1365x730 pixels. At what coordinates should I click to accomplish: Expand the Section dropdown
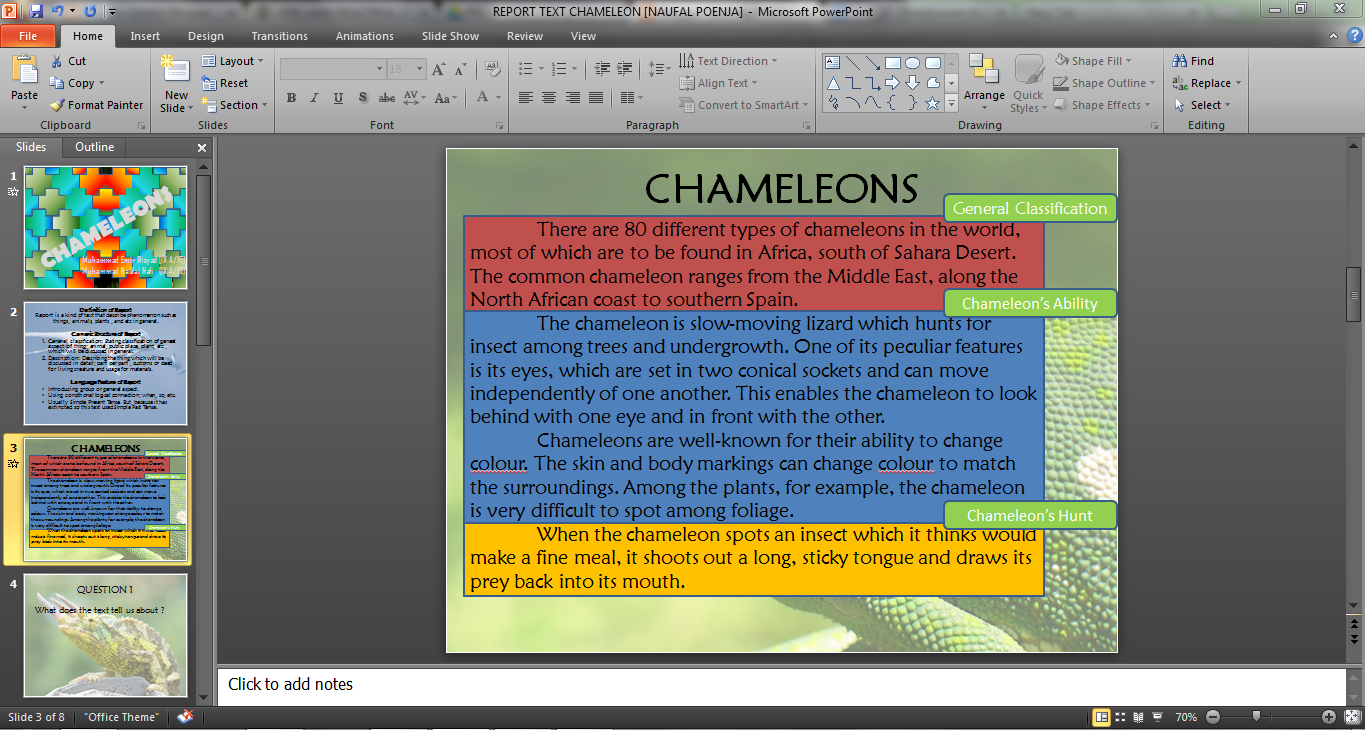point(235,105)
